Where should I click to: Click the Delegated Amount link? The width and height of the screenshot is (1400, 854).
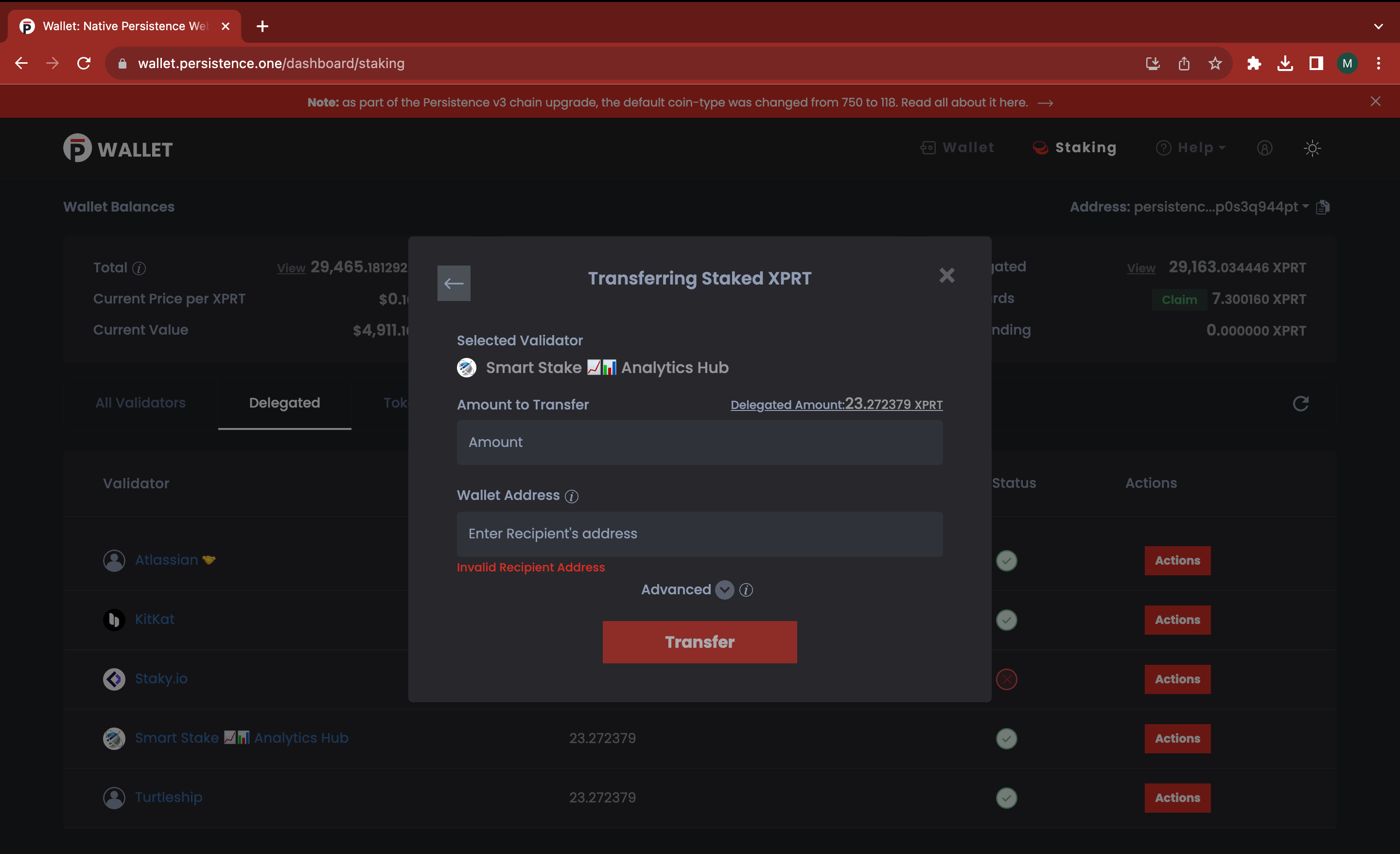coord(836,404)
